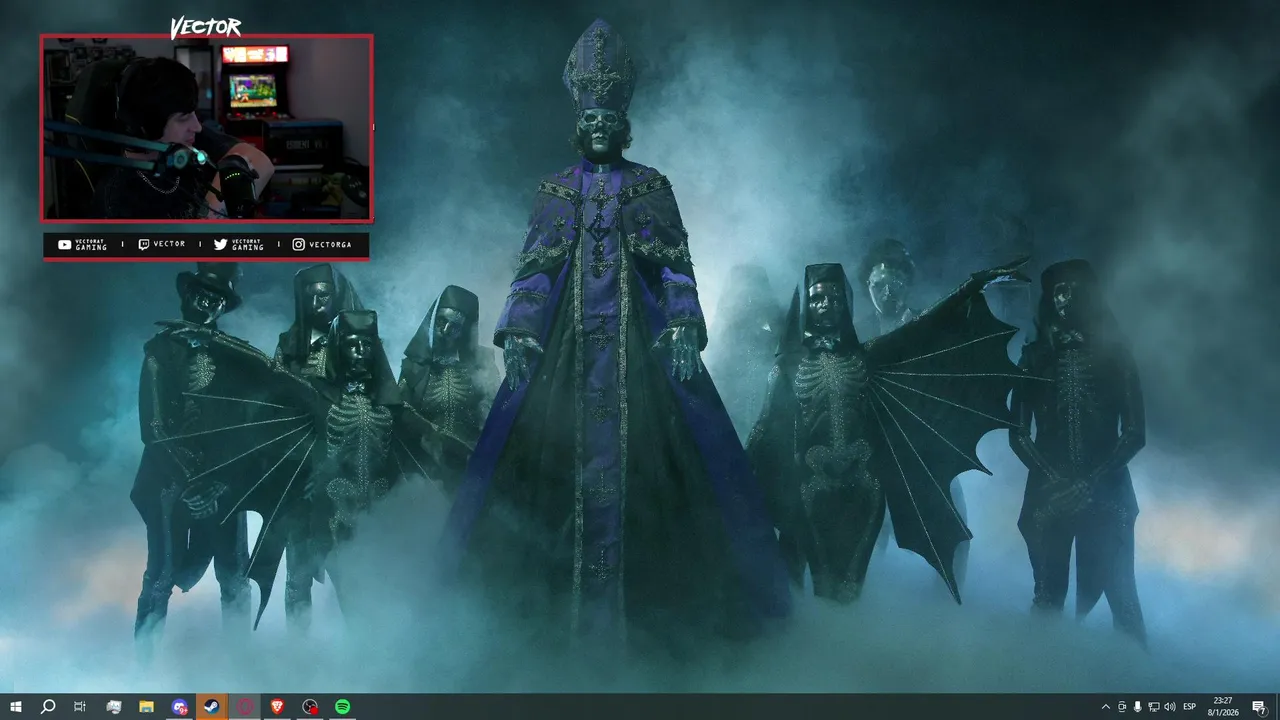Switch to the Steam taskbar app
This screenshot has width=1280, height=720.
coord(212,707)
